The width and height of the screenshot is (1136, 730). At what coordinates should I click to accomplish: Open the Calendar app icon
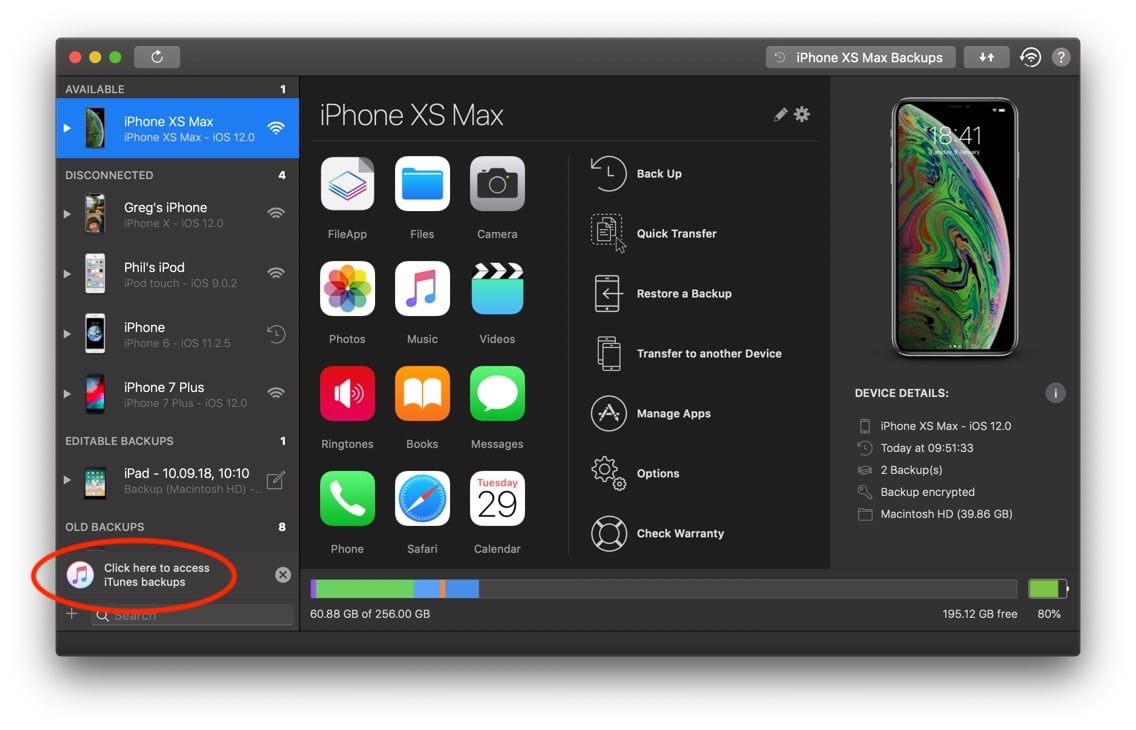(x=497, y=499)
